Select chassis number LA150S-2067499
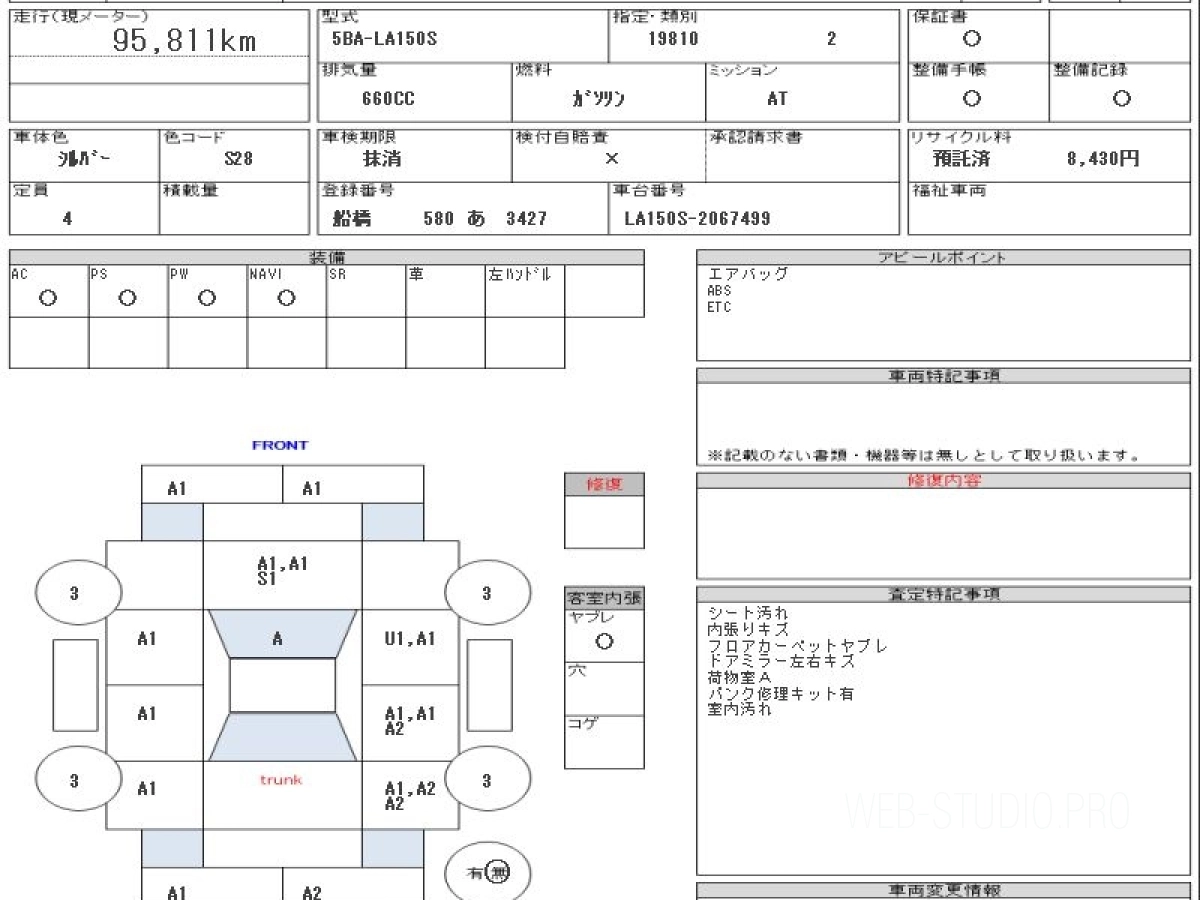 (697, 218)
